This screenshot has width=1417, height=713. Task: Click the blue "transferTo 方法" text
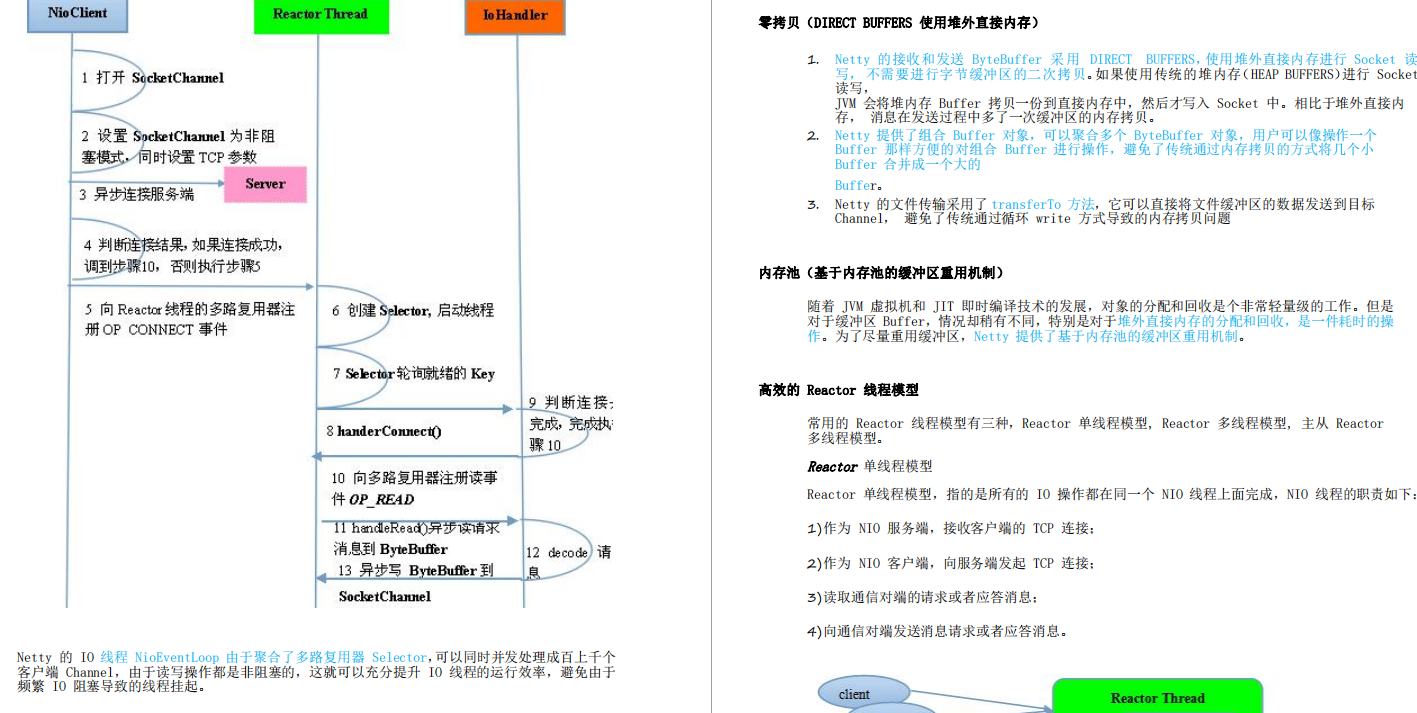[x=1042, y=204]
